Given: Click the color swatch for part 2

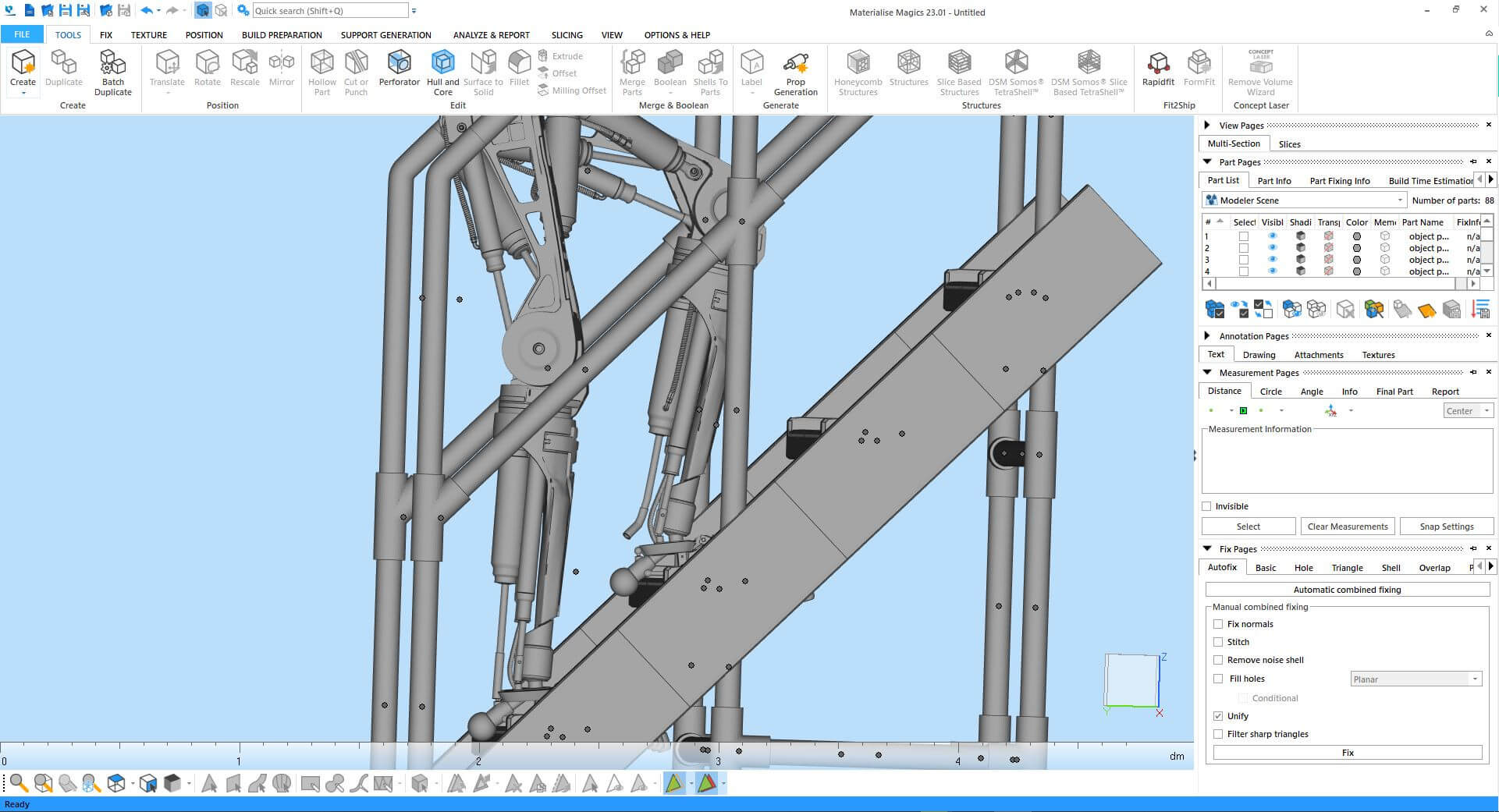Looking at the screenshot, I should coord(1357,248).
